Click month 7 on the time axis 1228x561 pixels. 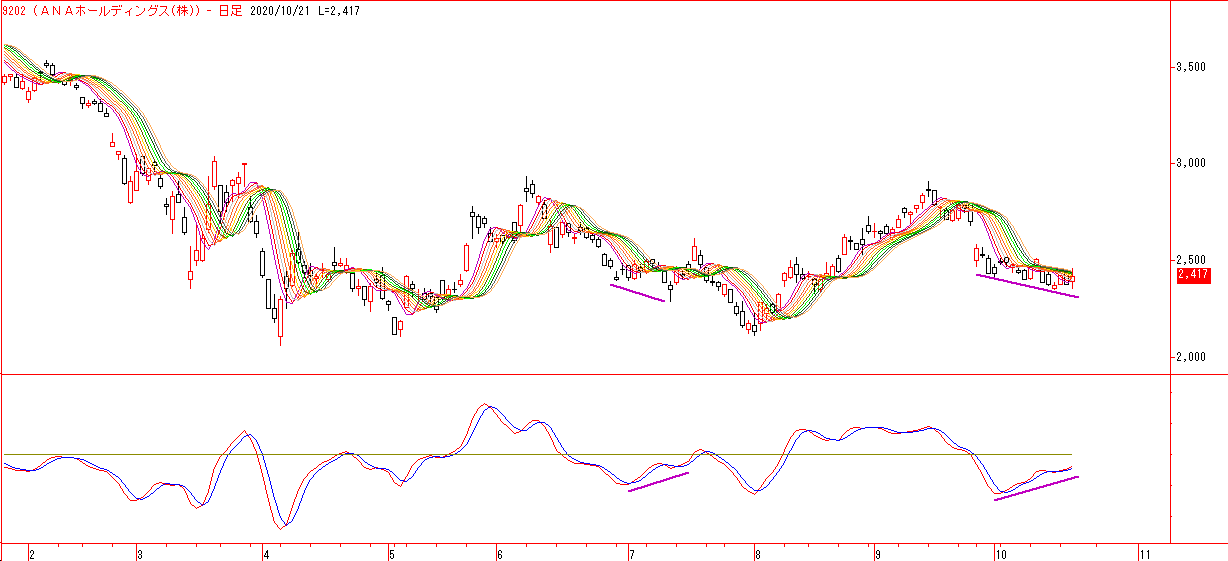coord(631,553)
